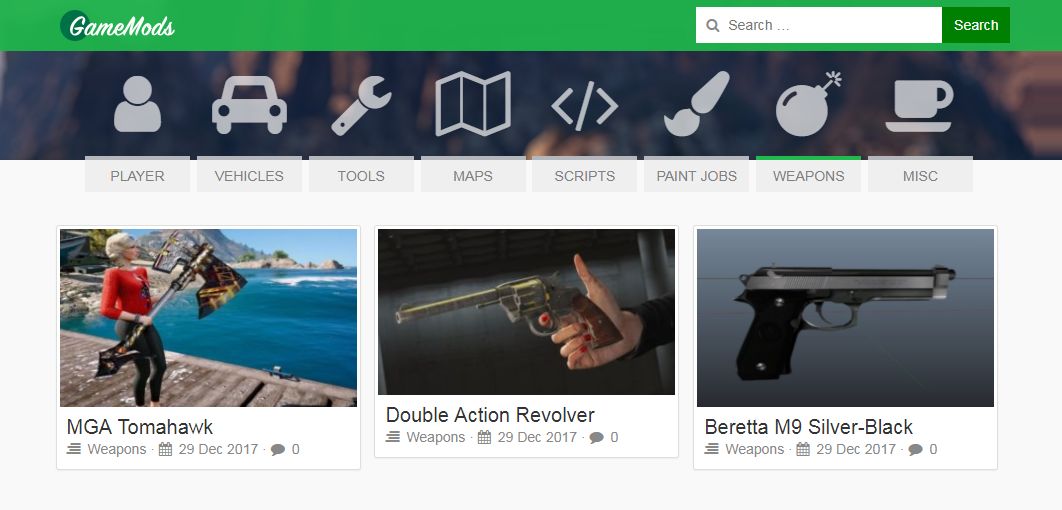Open the Vehicles car icon
Screen dimensions: 1062x510
point(249,104)
